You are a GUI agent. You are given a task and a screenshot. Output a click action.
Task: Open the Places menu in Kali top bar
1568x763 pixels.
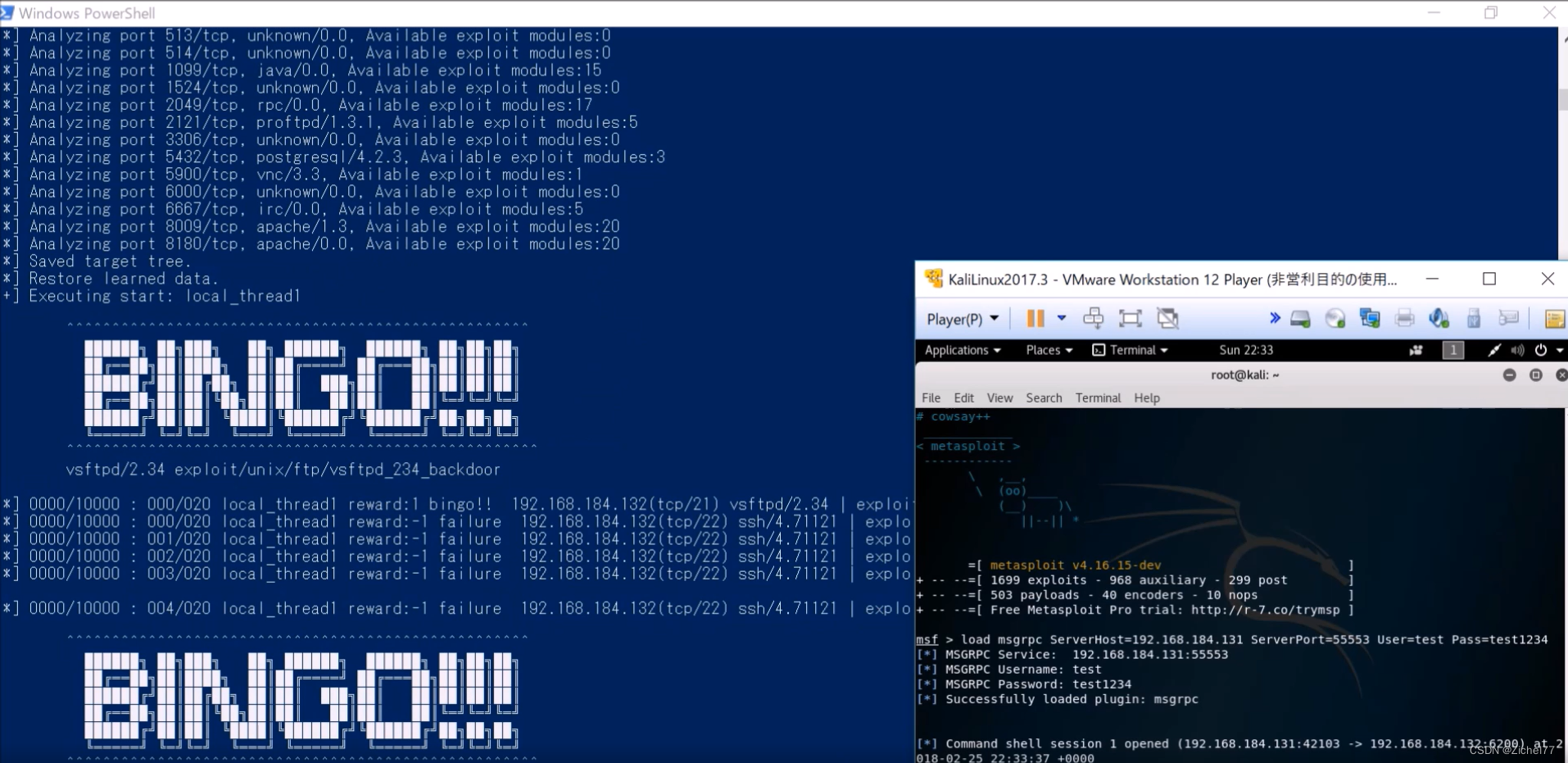tap(1049, 350)
